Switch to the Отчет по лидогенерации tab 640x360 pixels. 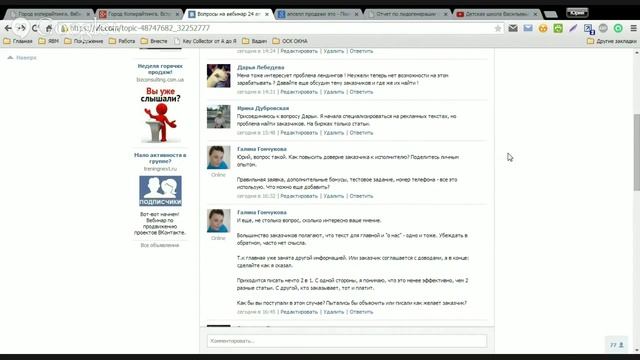(x=408, y=14)
